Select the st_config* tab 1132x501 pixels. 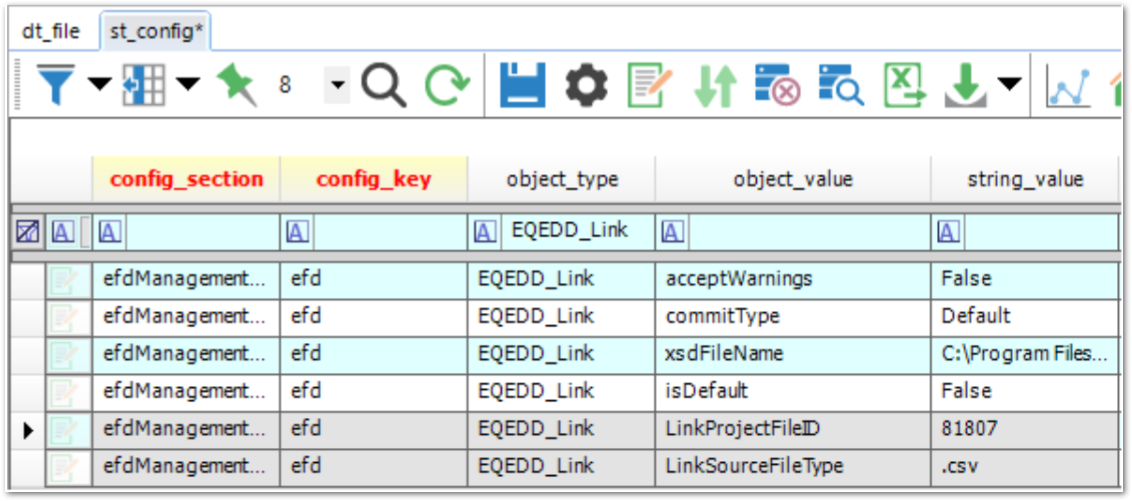156,32
